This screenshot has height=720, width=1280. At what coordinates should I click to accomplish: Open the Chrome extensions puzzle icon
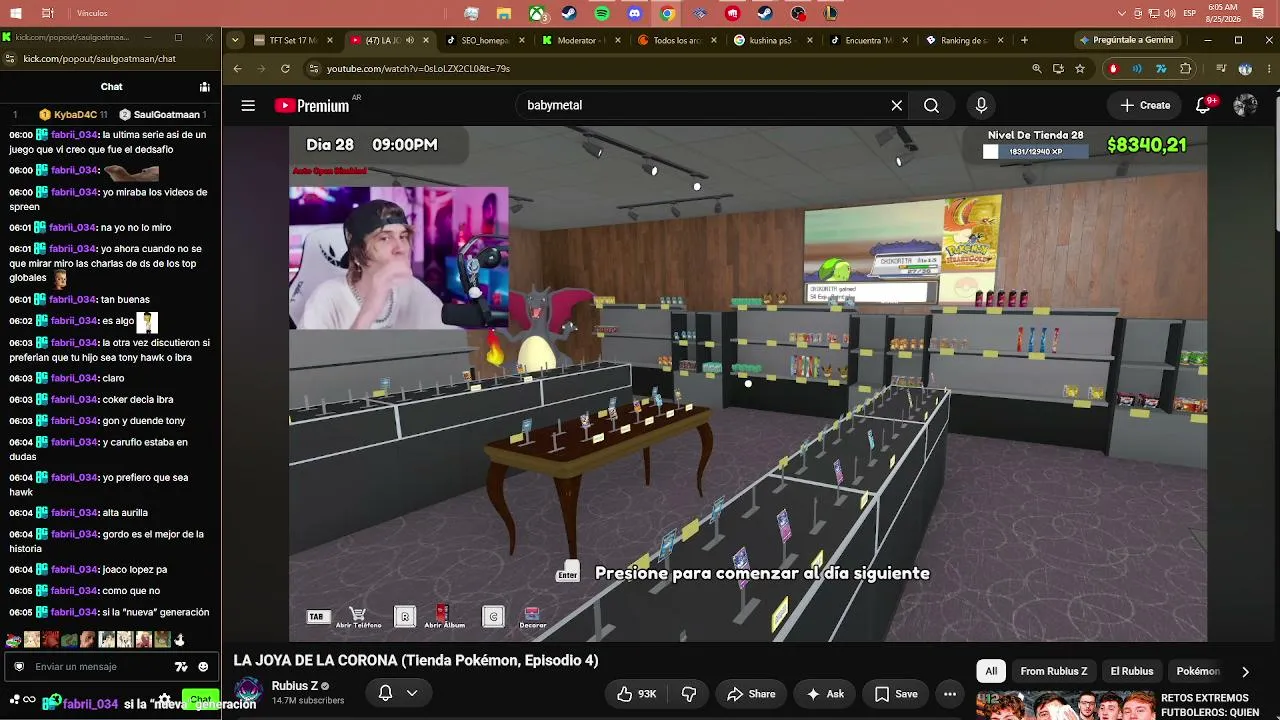[x=1186, y=69]
